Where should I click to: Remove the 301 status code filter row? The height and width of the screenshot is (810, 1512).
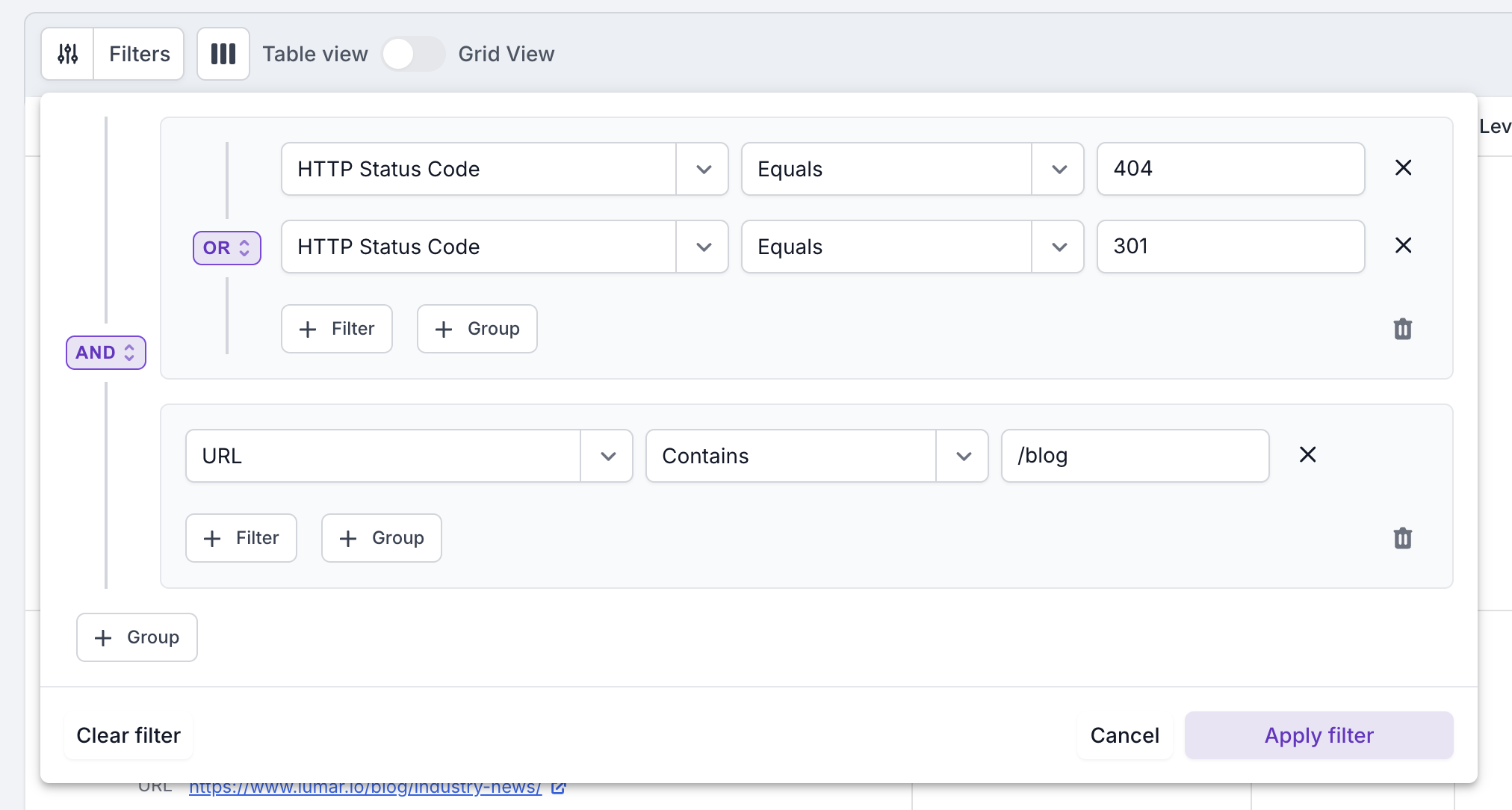pyautogui.click(x=1404, y=246)
